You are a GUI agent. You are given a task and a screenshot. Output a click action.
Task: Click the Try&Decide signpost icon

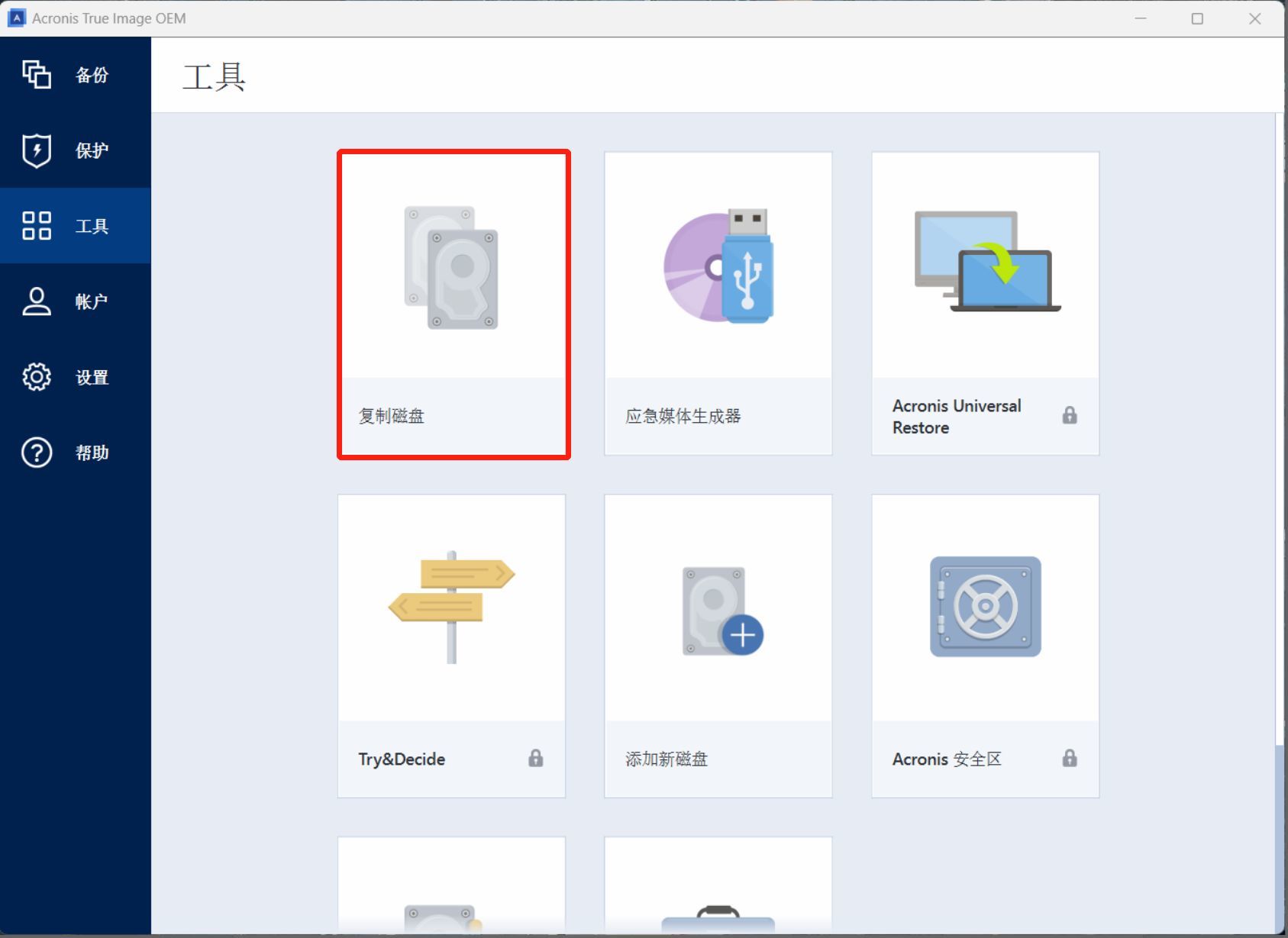(x=451, y=607)
